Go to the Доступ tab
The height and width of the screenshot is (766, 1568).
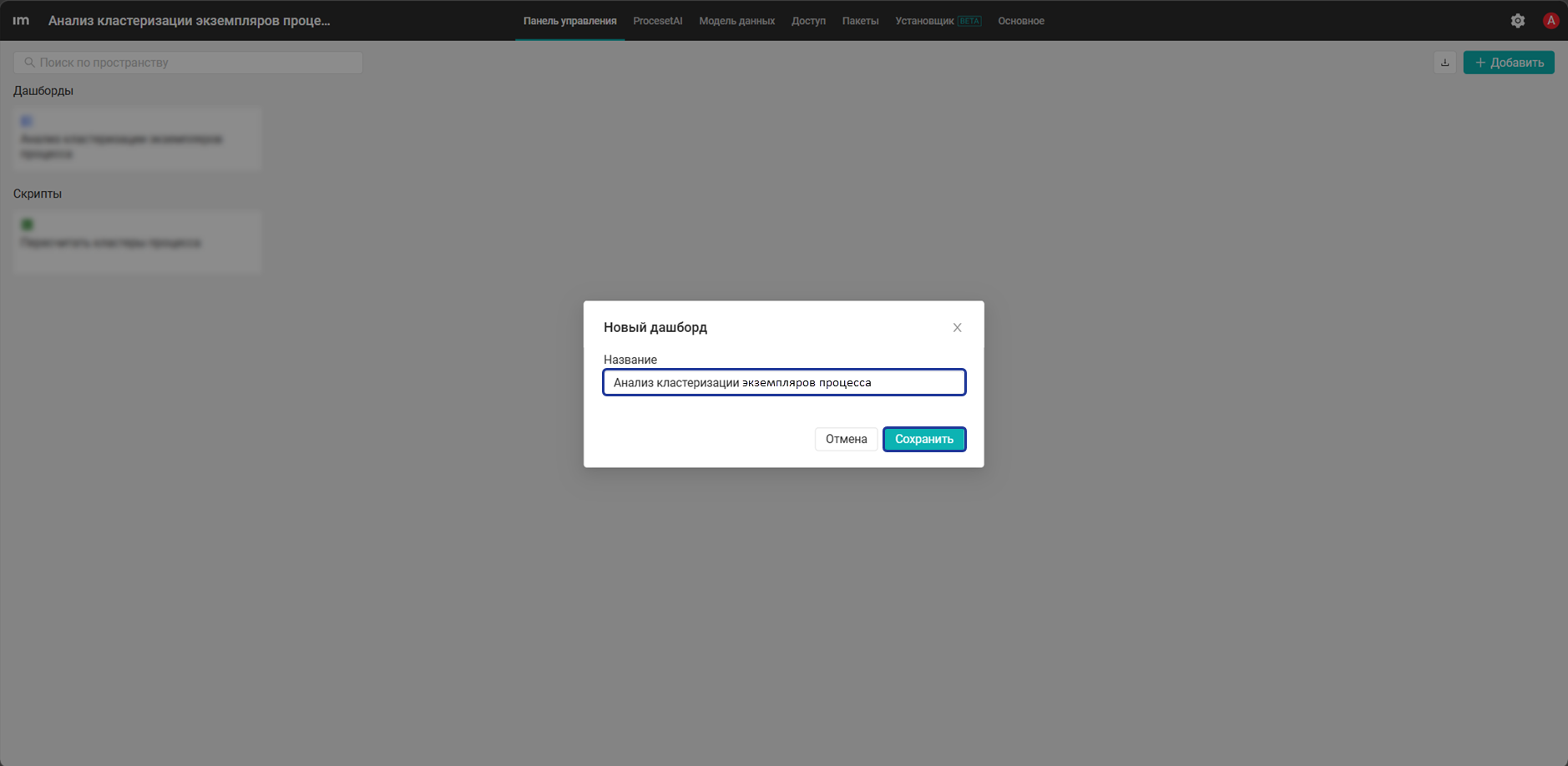(808, 21)
